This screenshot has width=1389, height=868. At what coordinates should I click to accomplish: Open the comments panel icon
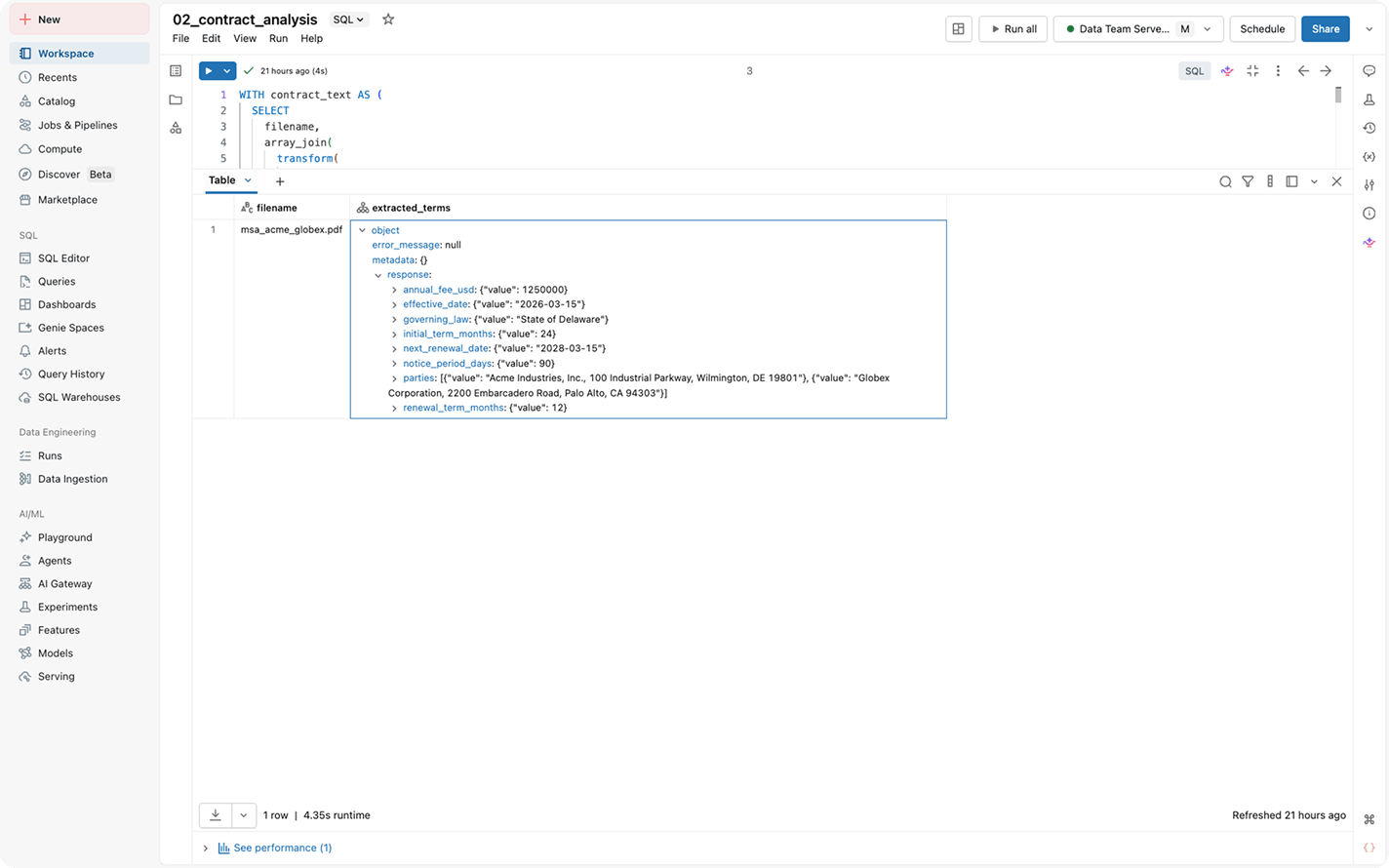(1369, 71)
